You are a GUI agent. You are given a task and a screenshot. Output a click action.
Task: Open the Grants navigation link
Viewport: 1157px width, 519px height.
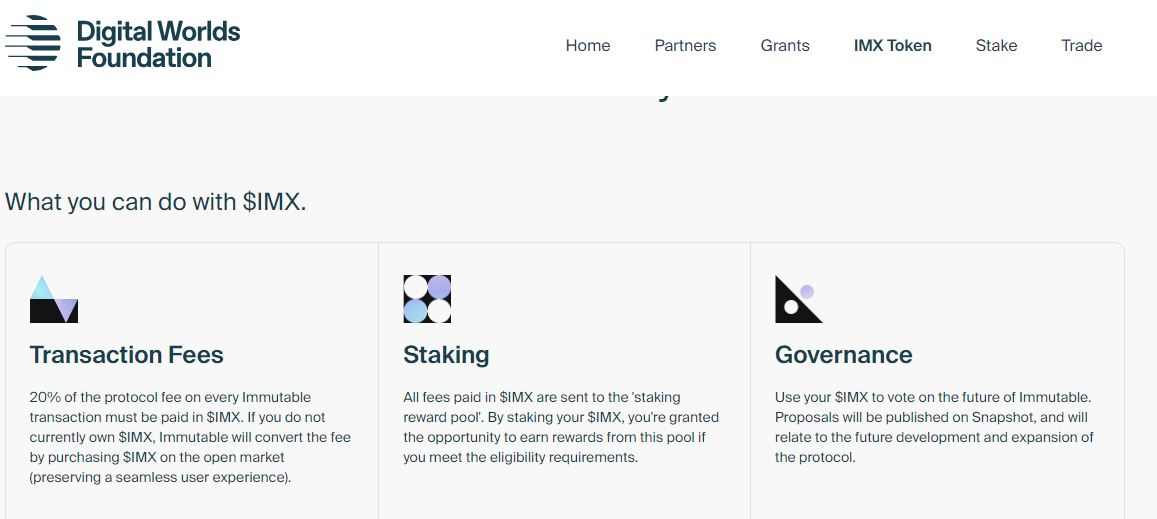coord(785,46)
